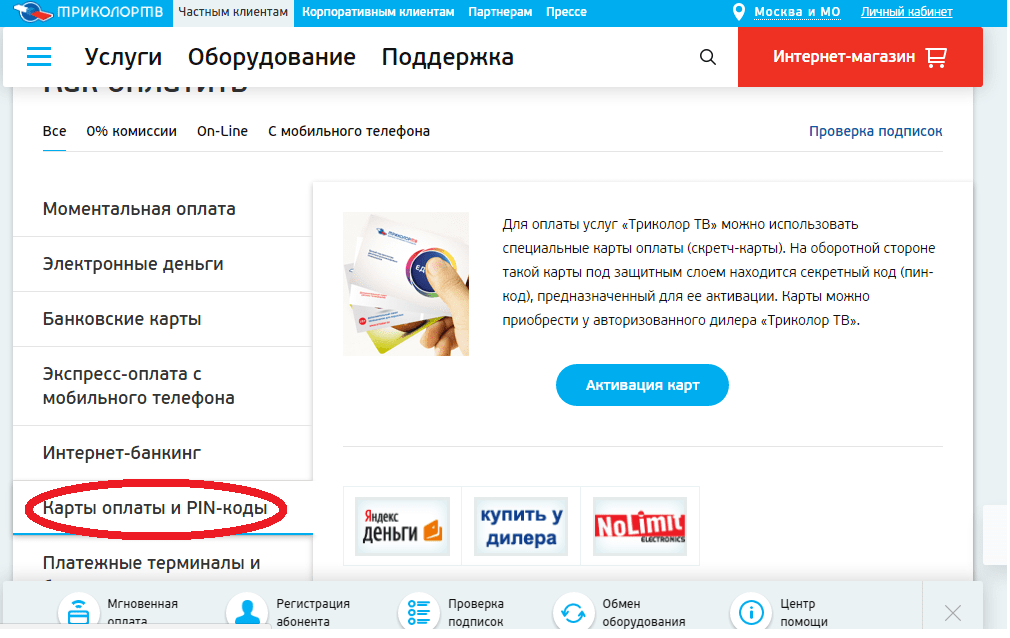
Task: Click the search magnifier icon
Action: (708, 57)
